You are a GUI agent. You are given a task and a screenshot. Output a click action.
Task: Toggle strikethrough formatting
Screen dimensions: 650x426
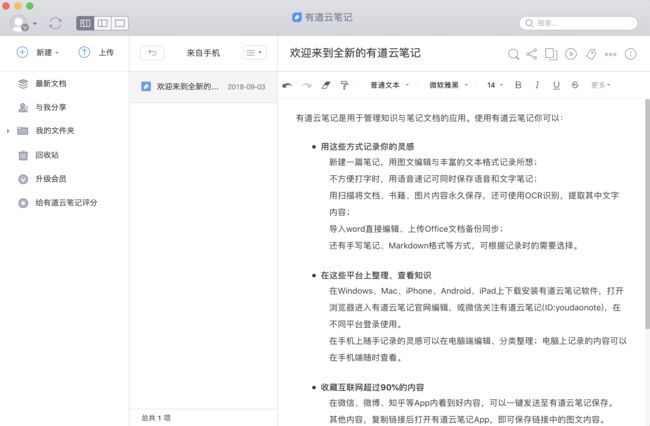(x=575, y=85)
